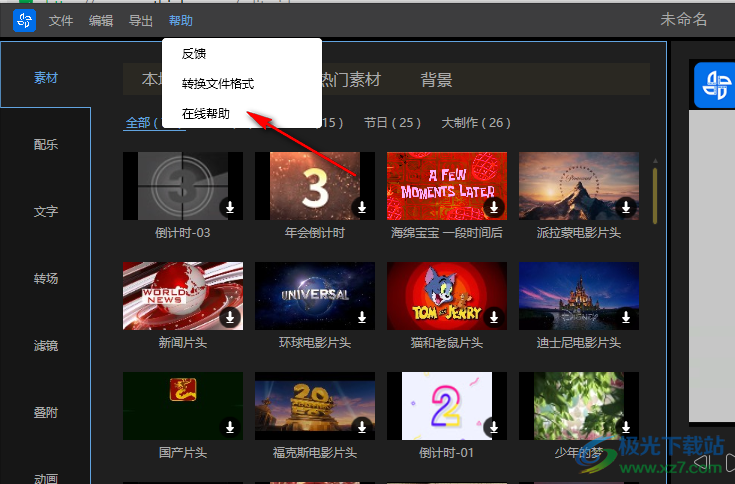Download the 猫和老鼠片头 clip
The height and width of the screenshot is (484, 735).
494,317
